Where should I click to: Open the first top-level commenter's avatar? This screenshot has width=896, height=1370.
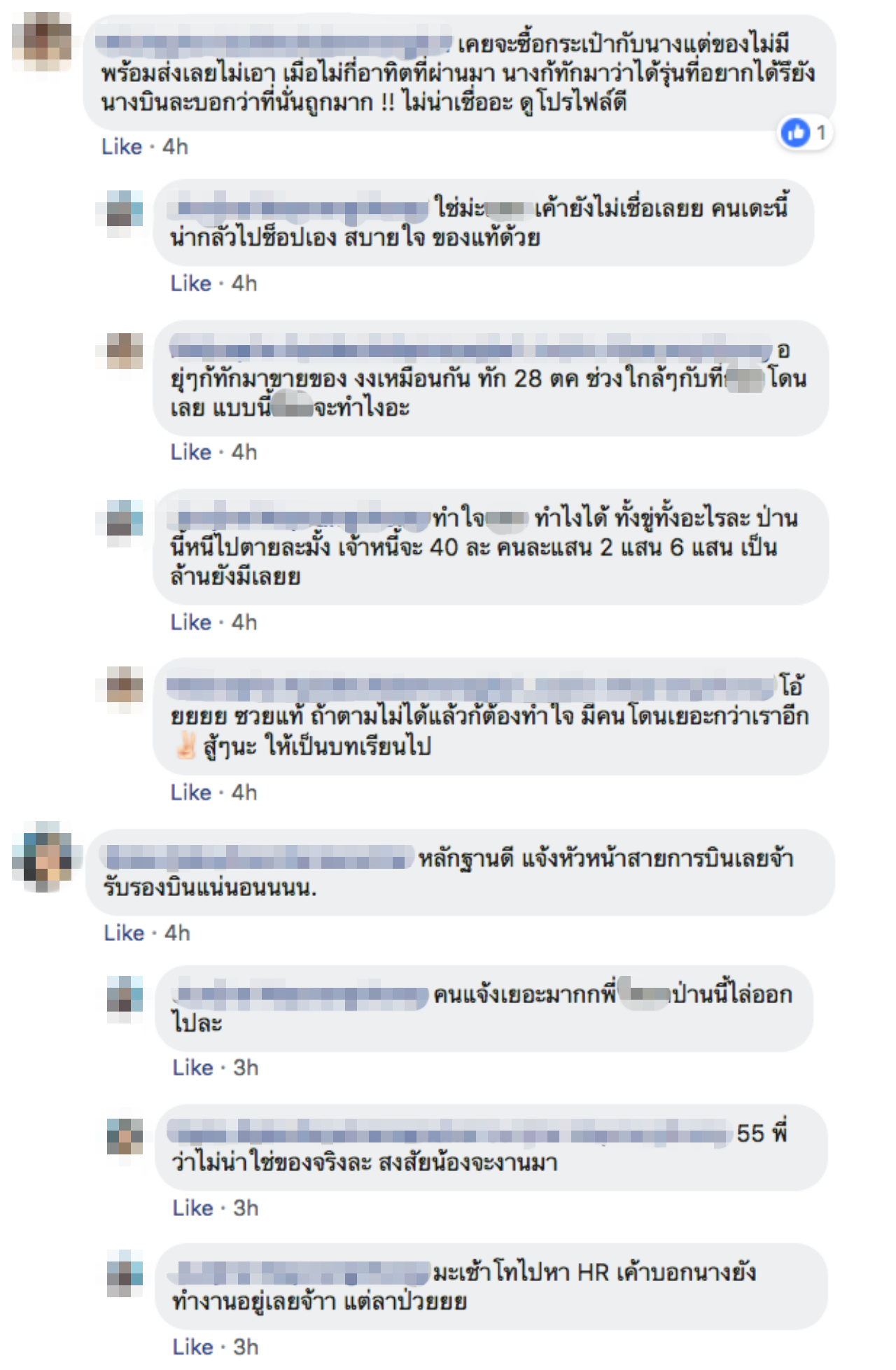pos(42,41)
